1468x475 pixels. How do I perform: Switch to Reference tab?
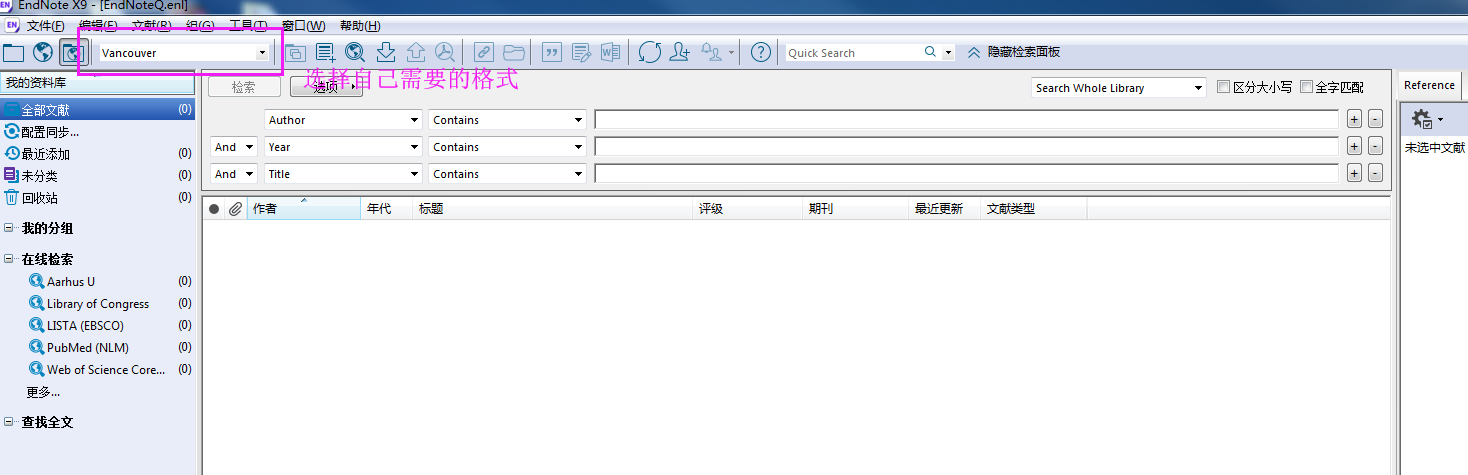coord(1430,85)
